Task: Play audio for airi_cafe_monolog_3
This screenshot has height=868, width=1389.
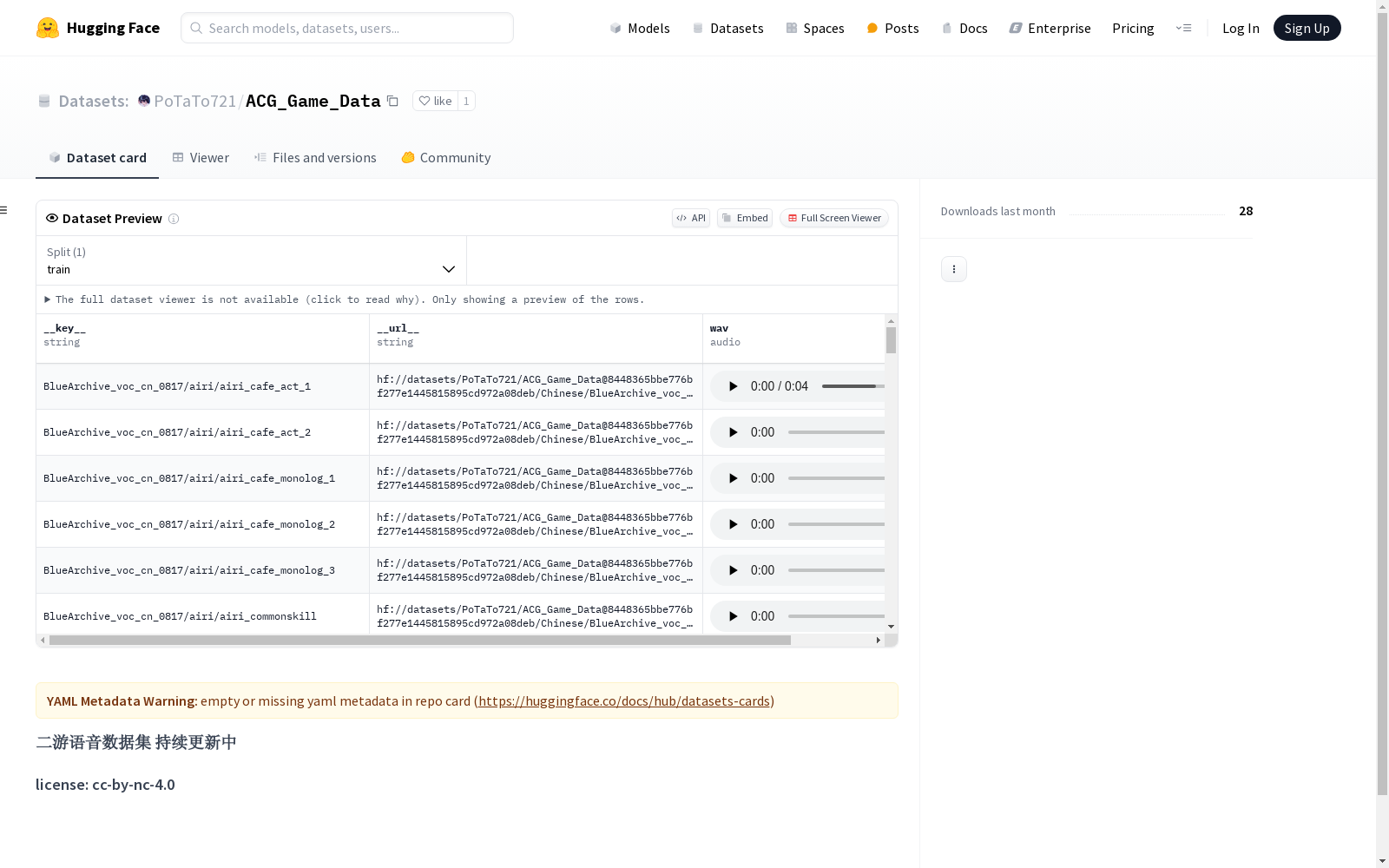Action: coord(733,570)
